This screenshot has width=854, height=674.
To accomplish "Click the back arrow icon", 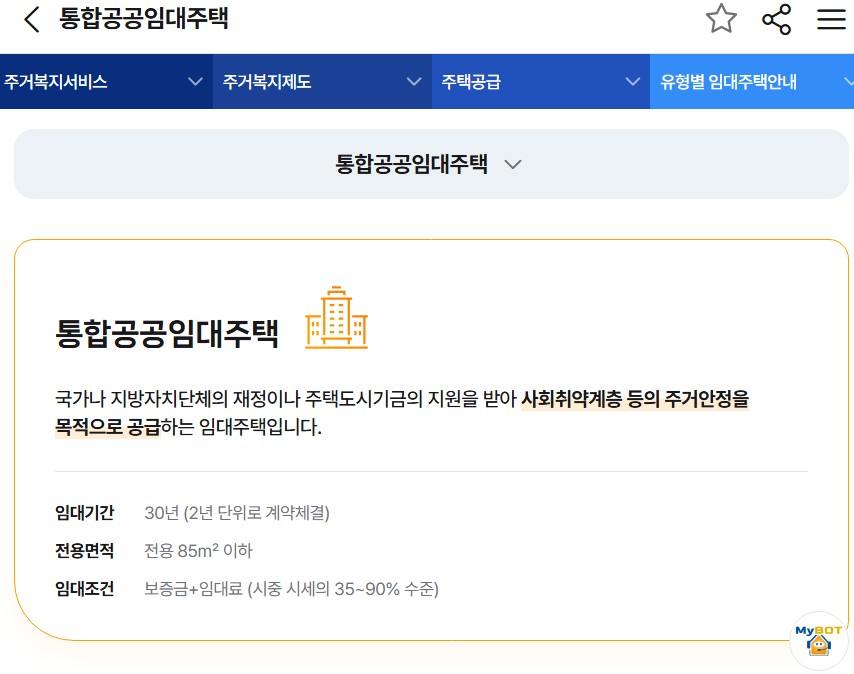I will tap(30, 18).
